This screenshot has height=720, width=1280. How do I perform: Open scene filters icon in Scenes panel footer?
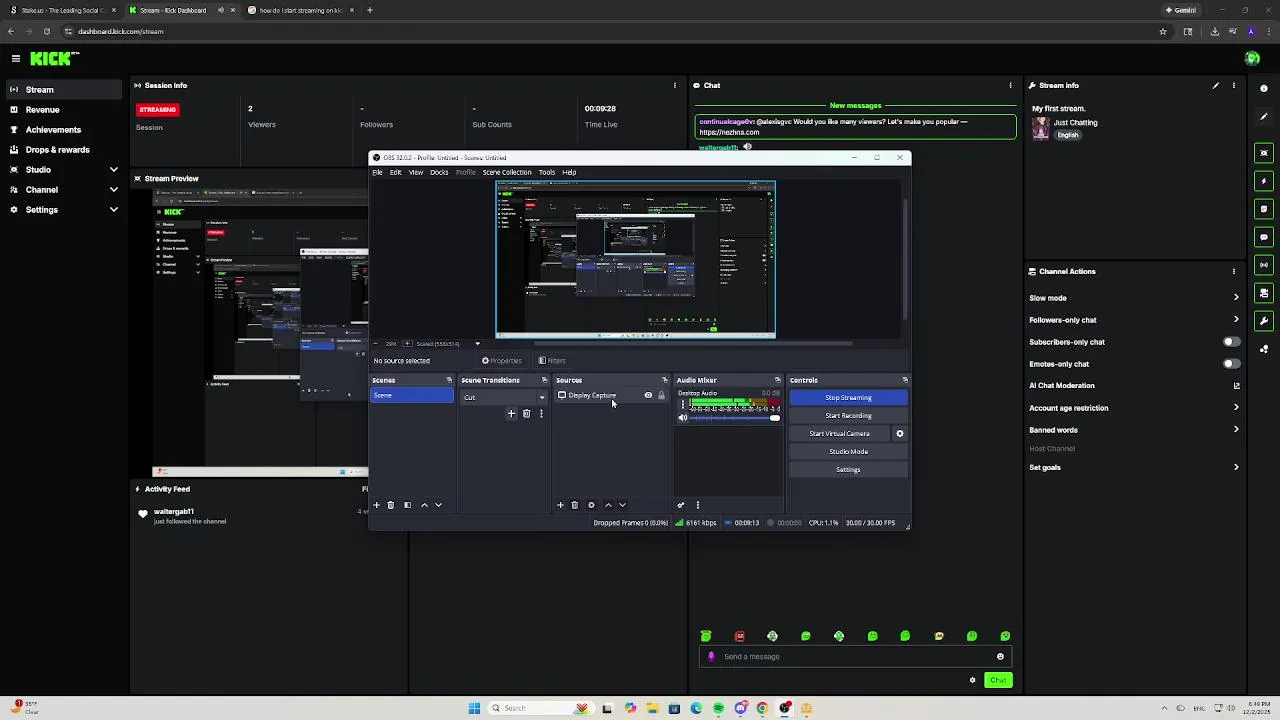click(407, 505)
